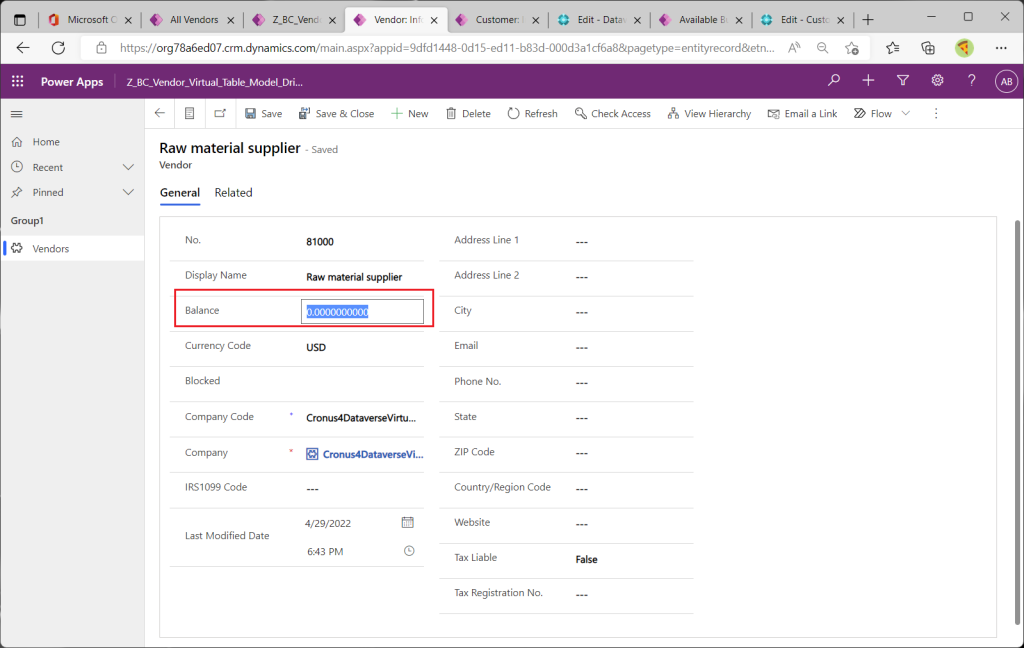The width and height of the screenshot is (1024, 648).
Task: Click the search magnifier in the purple header
Action: (x=834, y=80)
